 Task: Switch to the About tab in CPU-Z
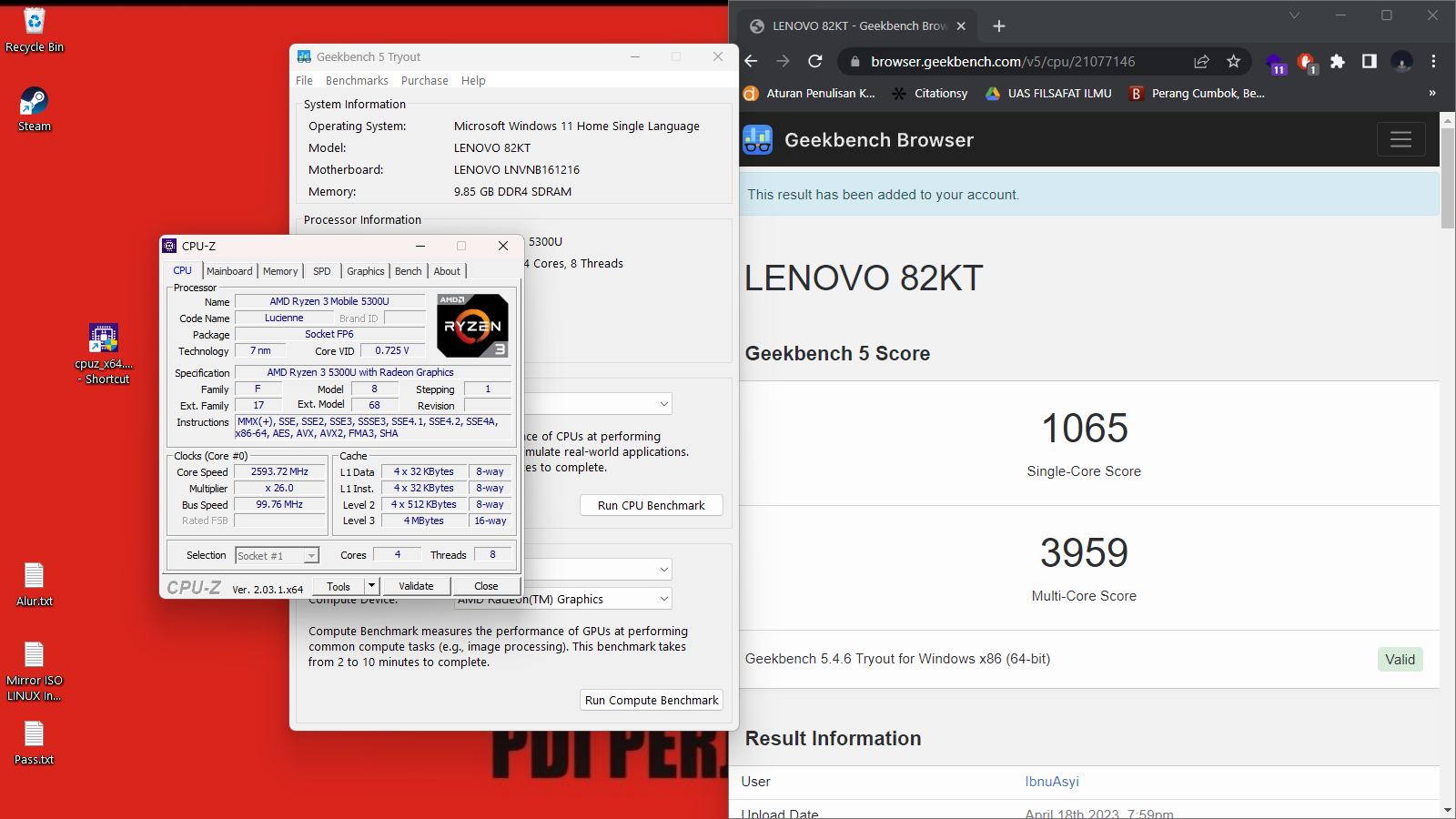click(447, 271)
